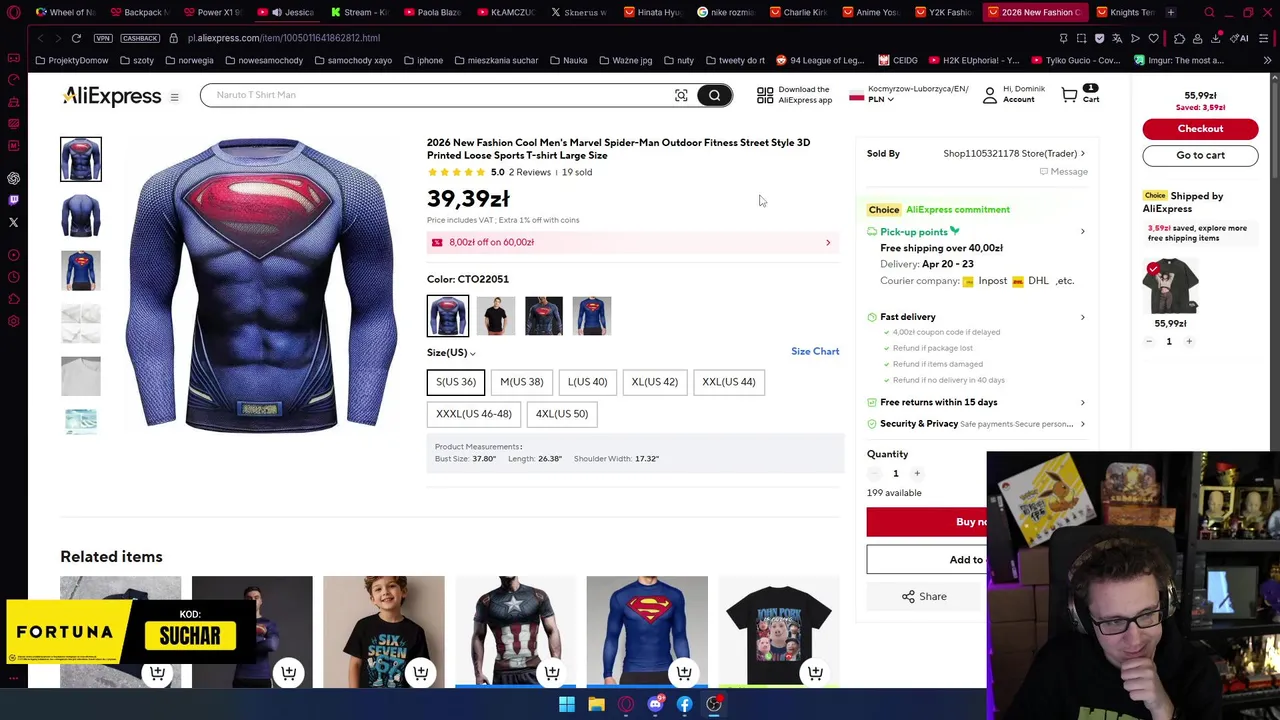This screenshot has width=1280, height=720.
Task: Select the black T-shirt color option
Action: (x=496, y=316)
